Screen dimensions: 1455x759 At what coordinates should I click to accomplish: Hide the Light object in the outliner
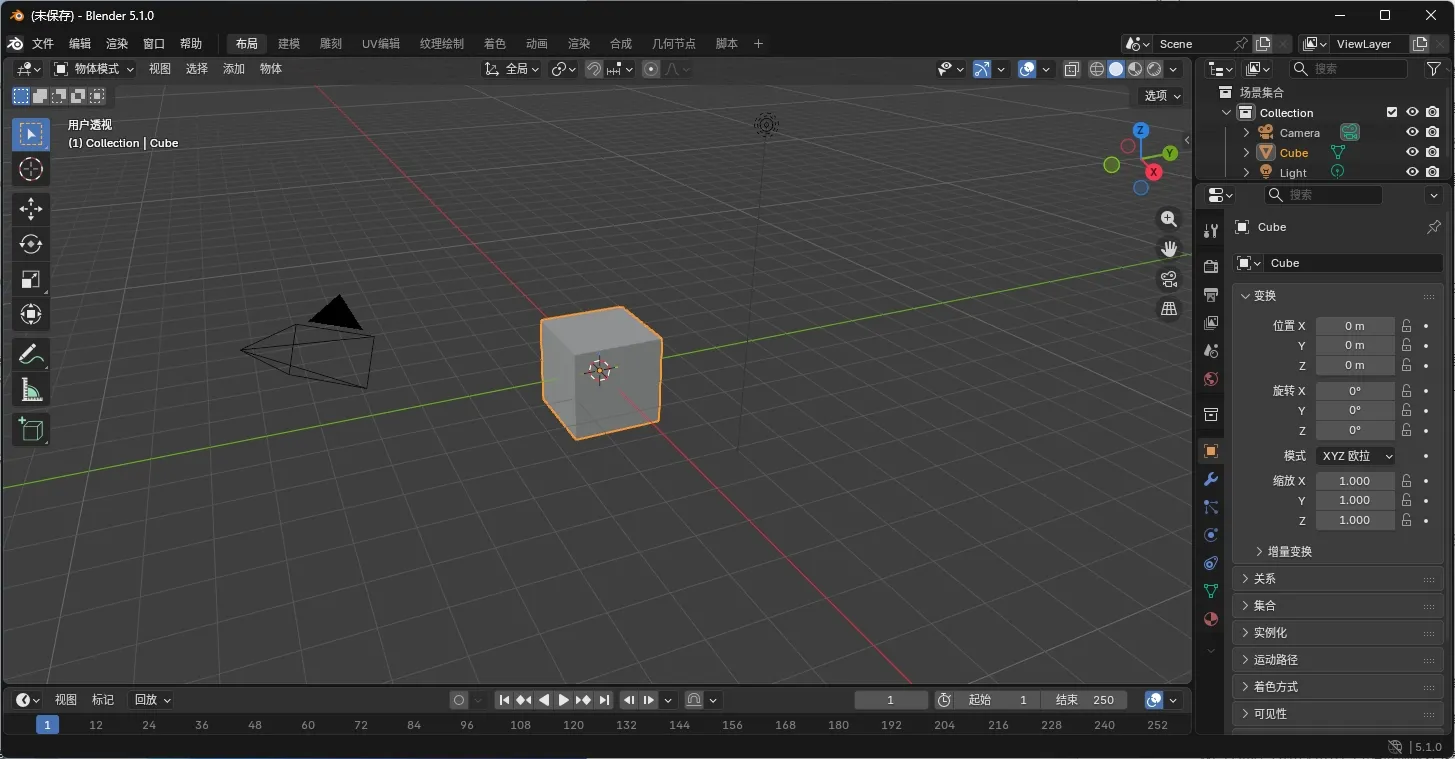click(x=1412, y=171)
